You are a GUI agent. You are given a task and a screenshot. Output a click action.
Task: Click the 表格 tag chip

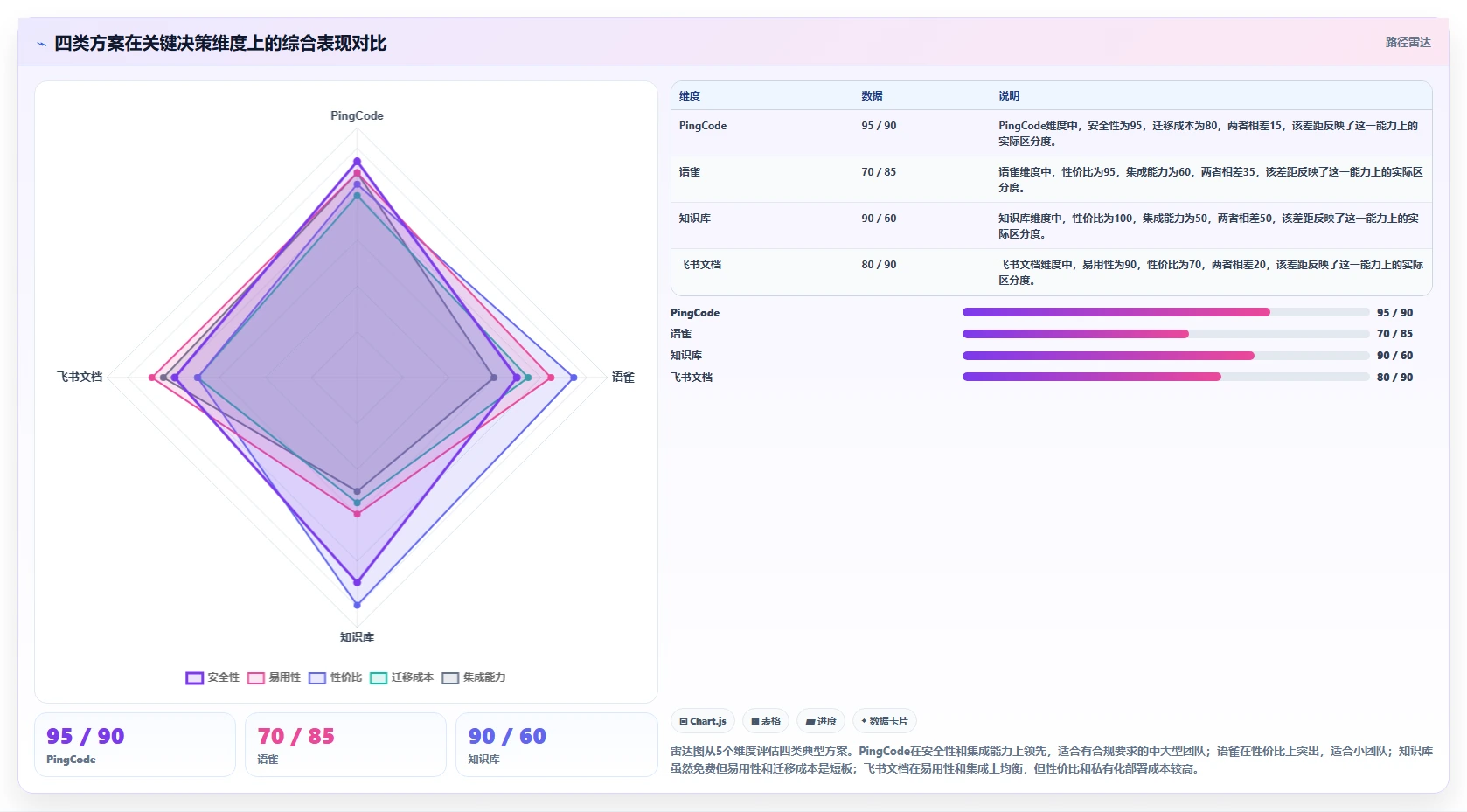[766, 721]
